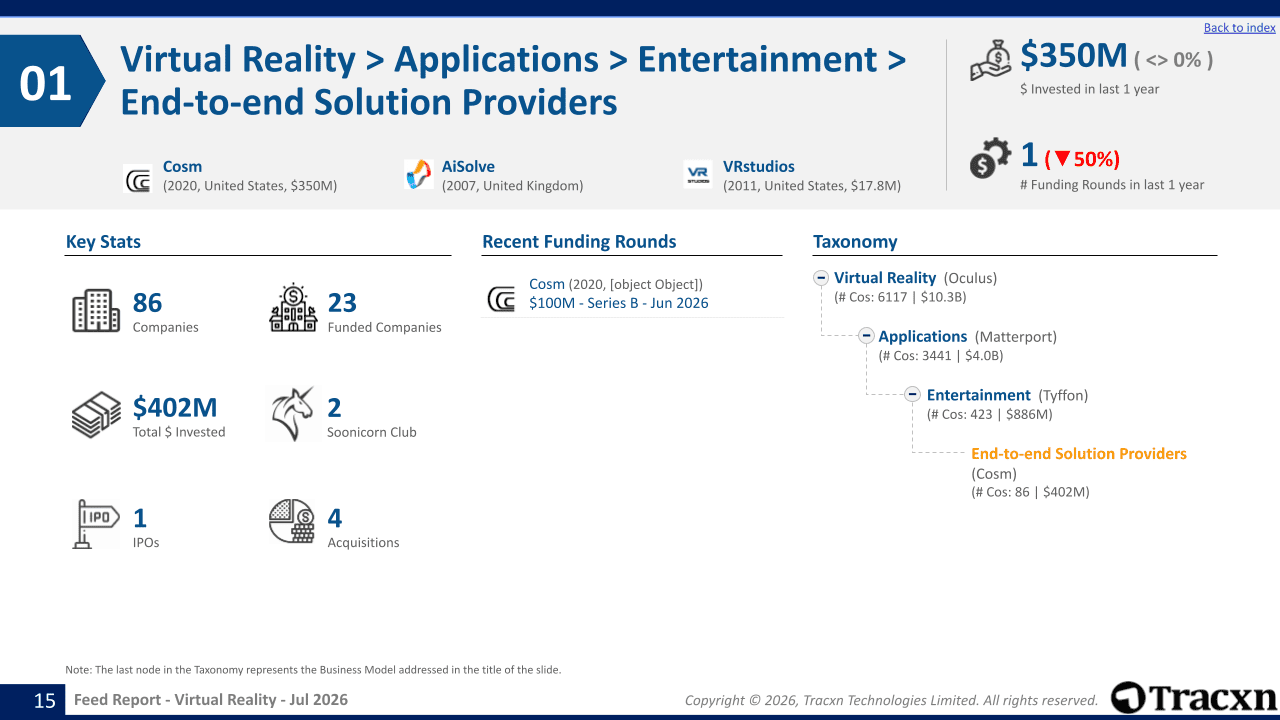Click the Soonicorn Club unicorn icon
The image size is (1280, 720).
(x=292, y=414)
